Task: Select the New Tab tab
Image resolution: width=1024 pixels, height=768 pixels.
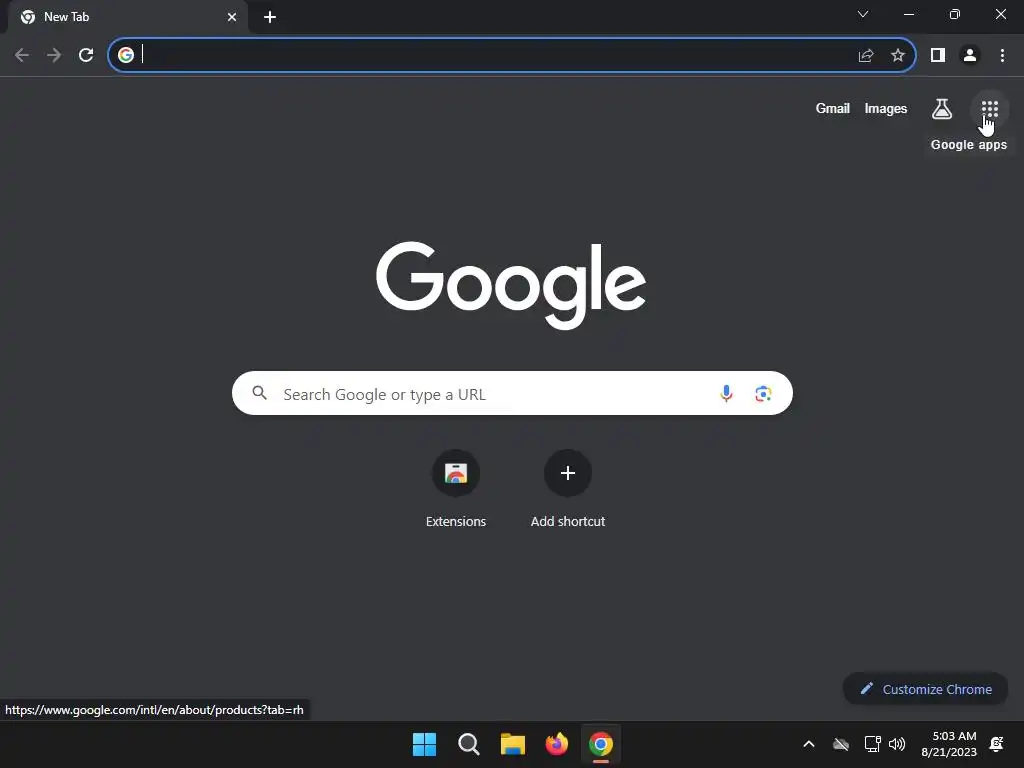Action: pos(128,17)
